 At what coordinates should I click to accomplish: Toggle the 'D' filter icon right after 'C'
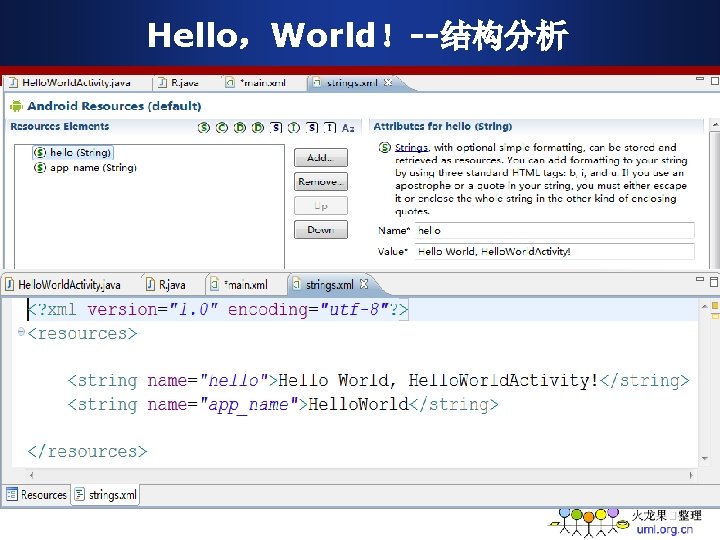pyautogui.click(x=240, y=128)
